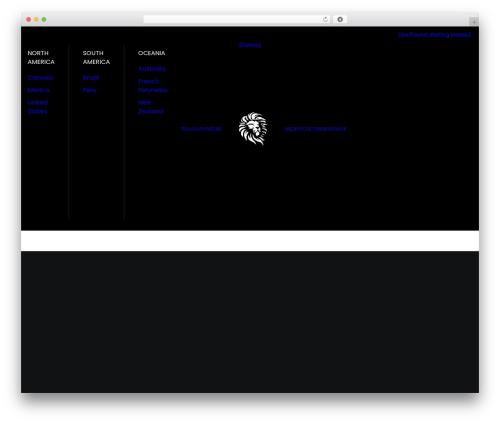Select United States
Screen dimensions: 500x423
pyautogui.click(x=38, y=107)
